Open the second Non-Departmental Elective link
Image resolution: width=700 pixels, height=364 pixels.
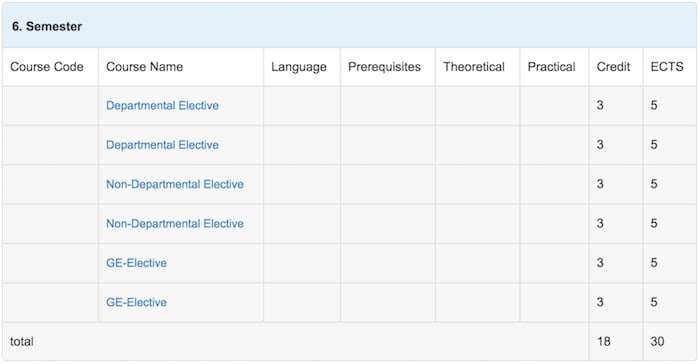tap(175, 223)
